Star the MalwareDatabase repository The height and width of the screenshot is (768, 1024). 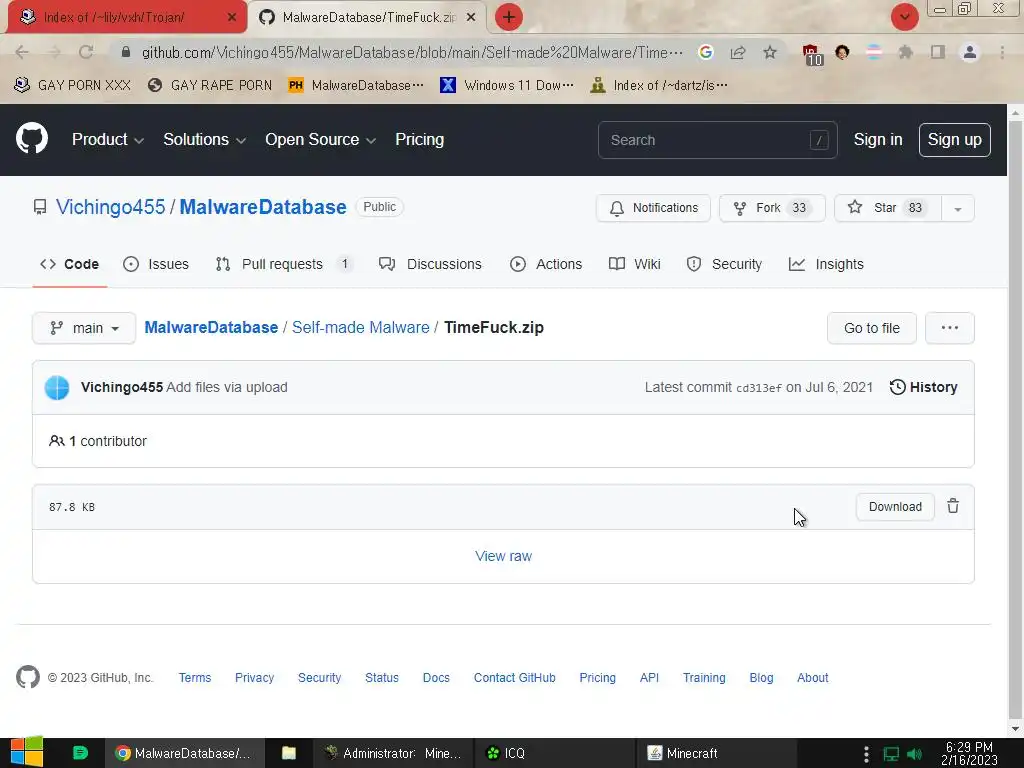coord(888,208)
